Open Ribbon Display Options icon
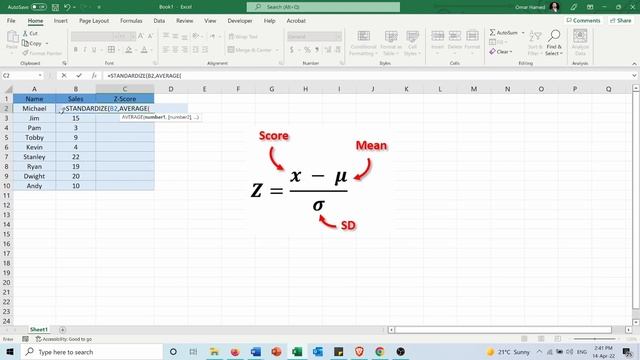 click(x=590, y=7)
